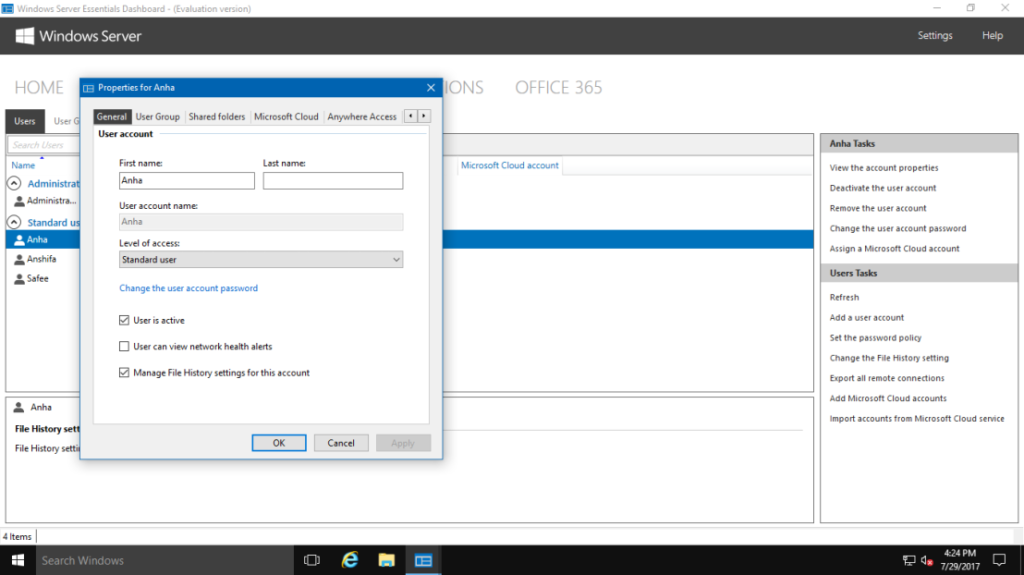Click Remove the user account task
The height and width of the screenshot is (575, 1024).
coord(878,208)
